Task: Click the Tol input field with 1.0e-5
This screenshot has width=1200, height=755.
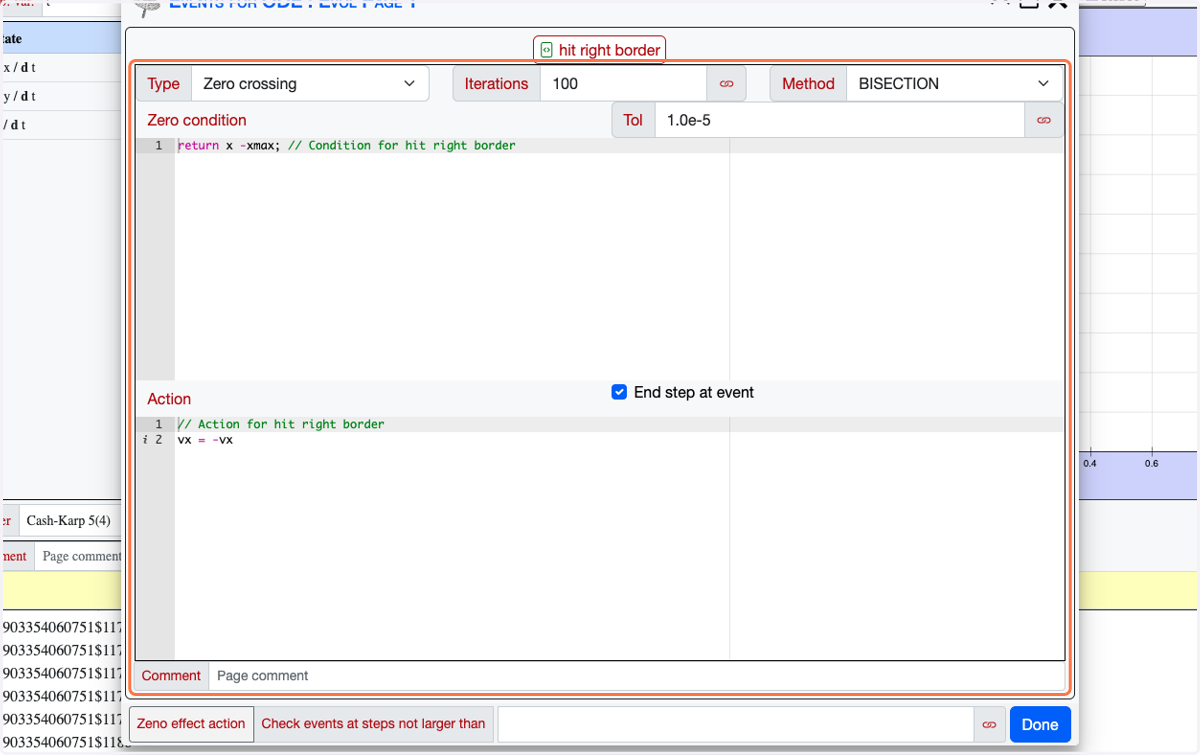Action: coord(840,120)
